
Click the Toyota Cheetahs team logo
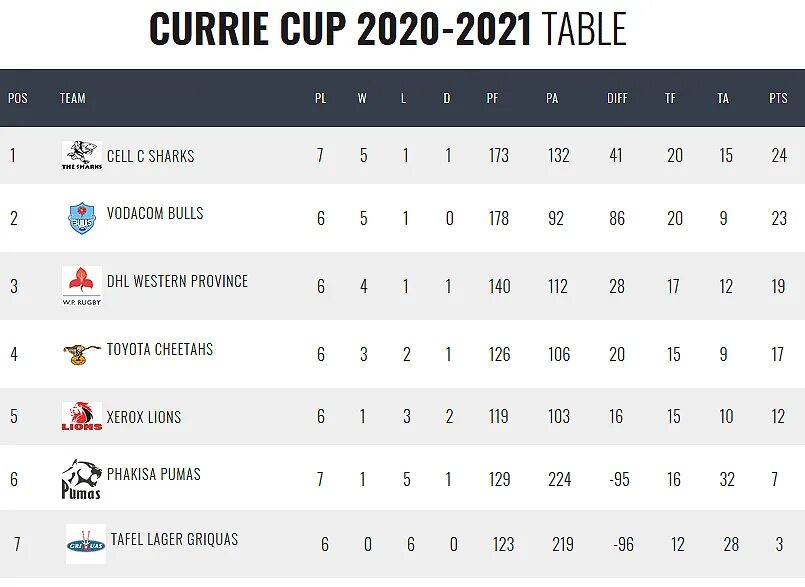[81, 353]
